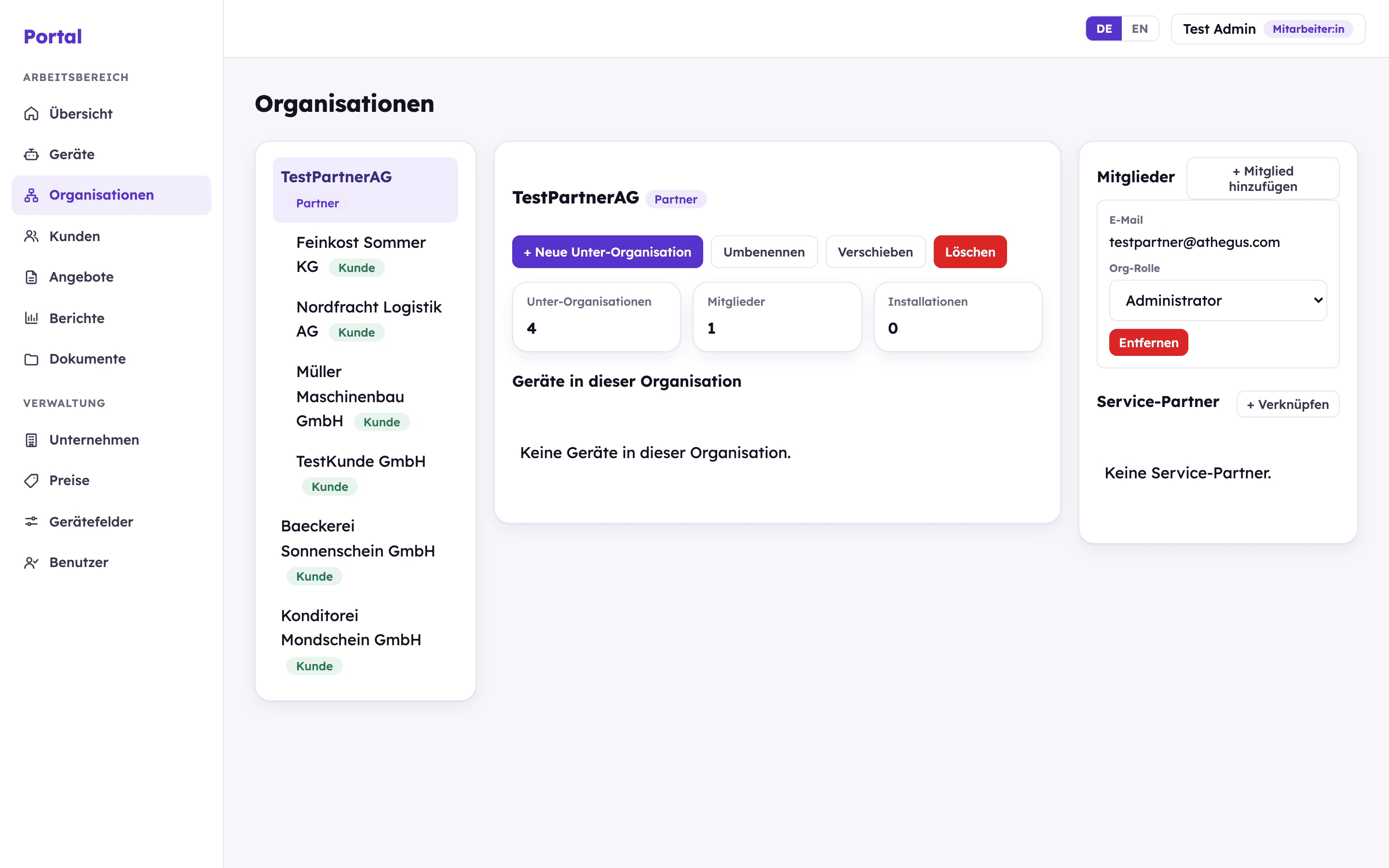Click the red Löschen button
This screenshot has height=868, width=1389.
[970, 251]
